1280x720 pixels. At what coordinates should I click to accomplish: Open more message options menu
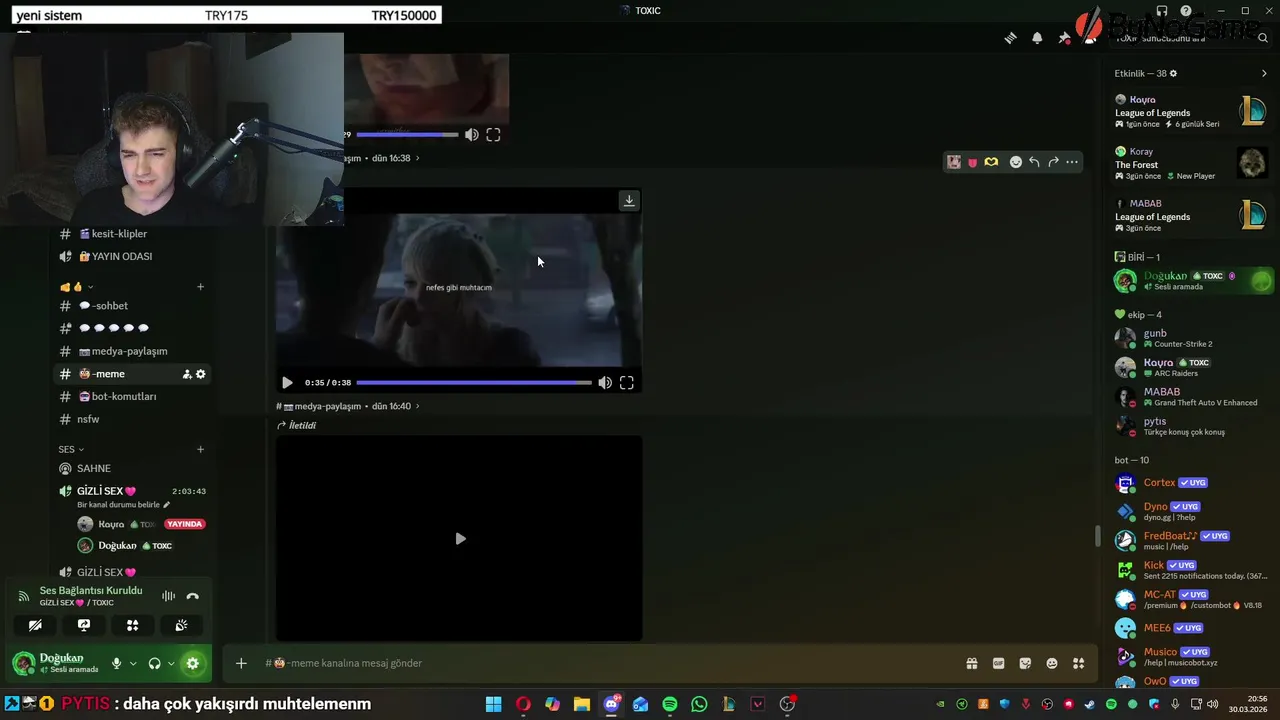[x=1072, y=162]
